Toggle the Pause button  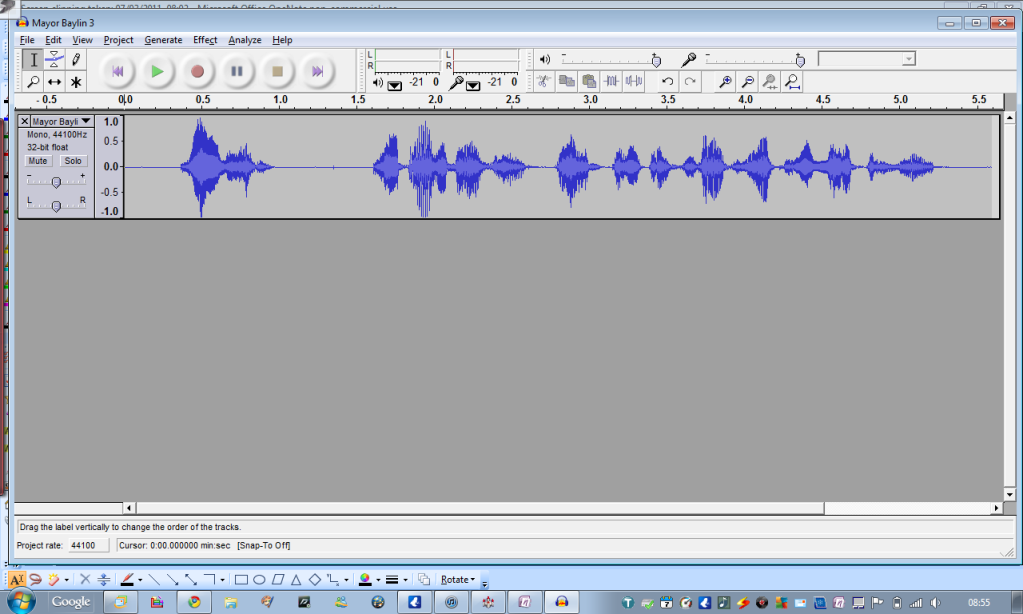click(237, 71)
